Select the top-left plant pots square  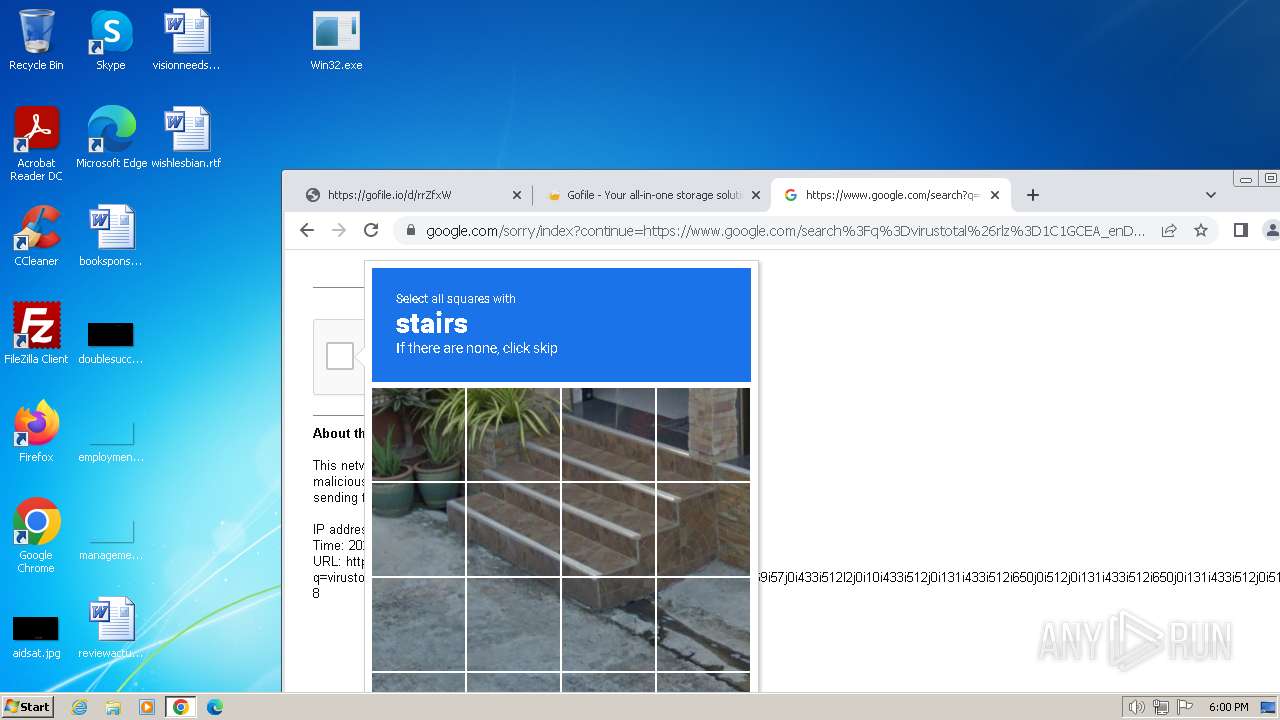point(418,434)
